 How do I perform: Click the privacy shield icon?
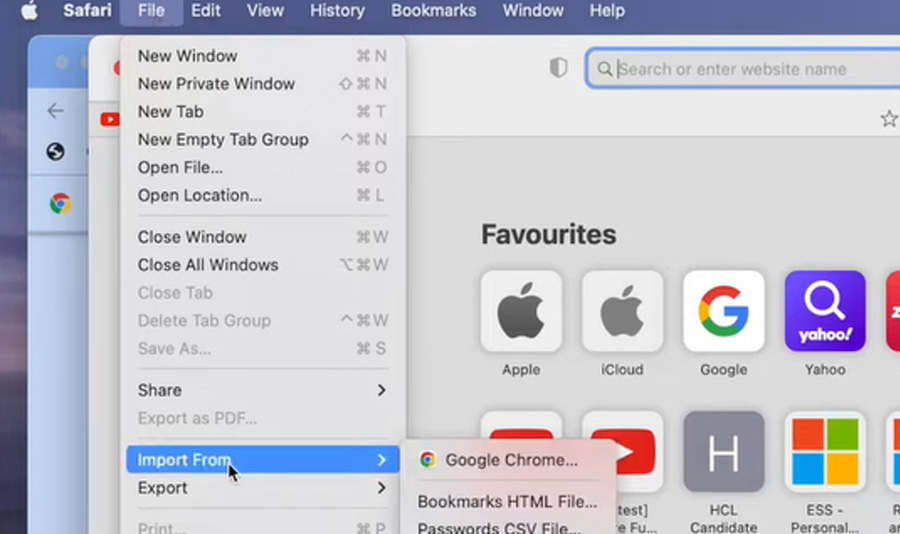[x=558, y=68]
